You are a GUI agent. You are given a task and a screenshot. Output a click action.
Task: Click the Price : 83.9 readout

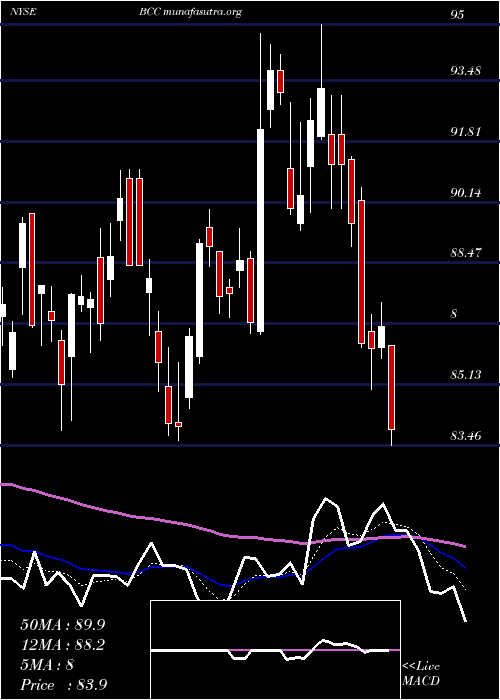tap(63, 685)
